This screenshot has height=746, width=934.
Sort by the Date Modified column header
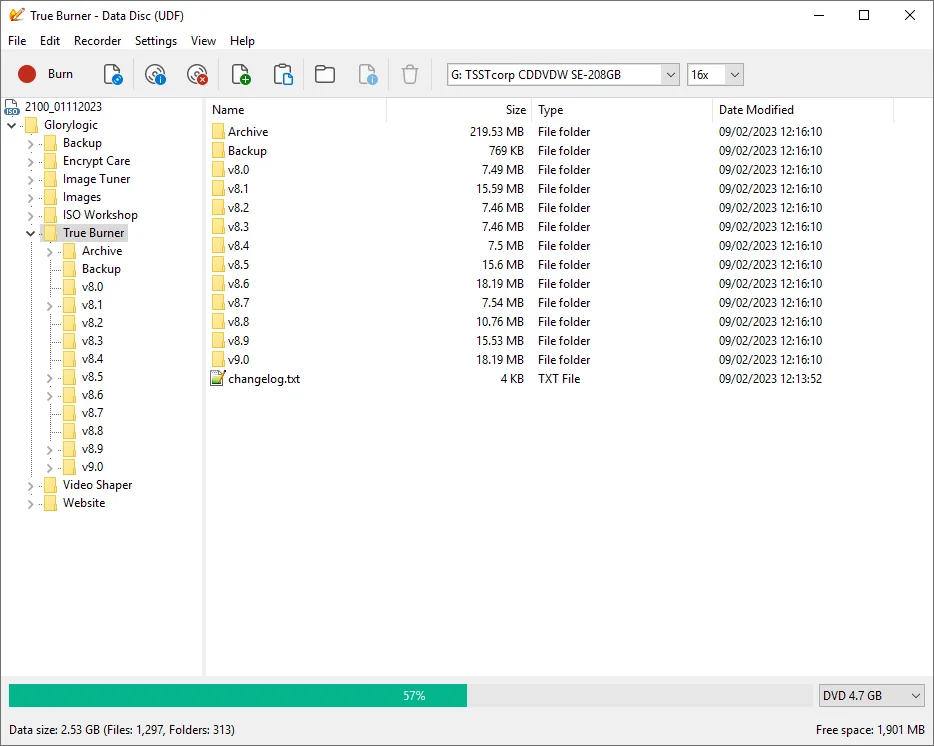[756, 110]
